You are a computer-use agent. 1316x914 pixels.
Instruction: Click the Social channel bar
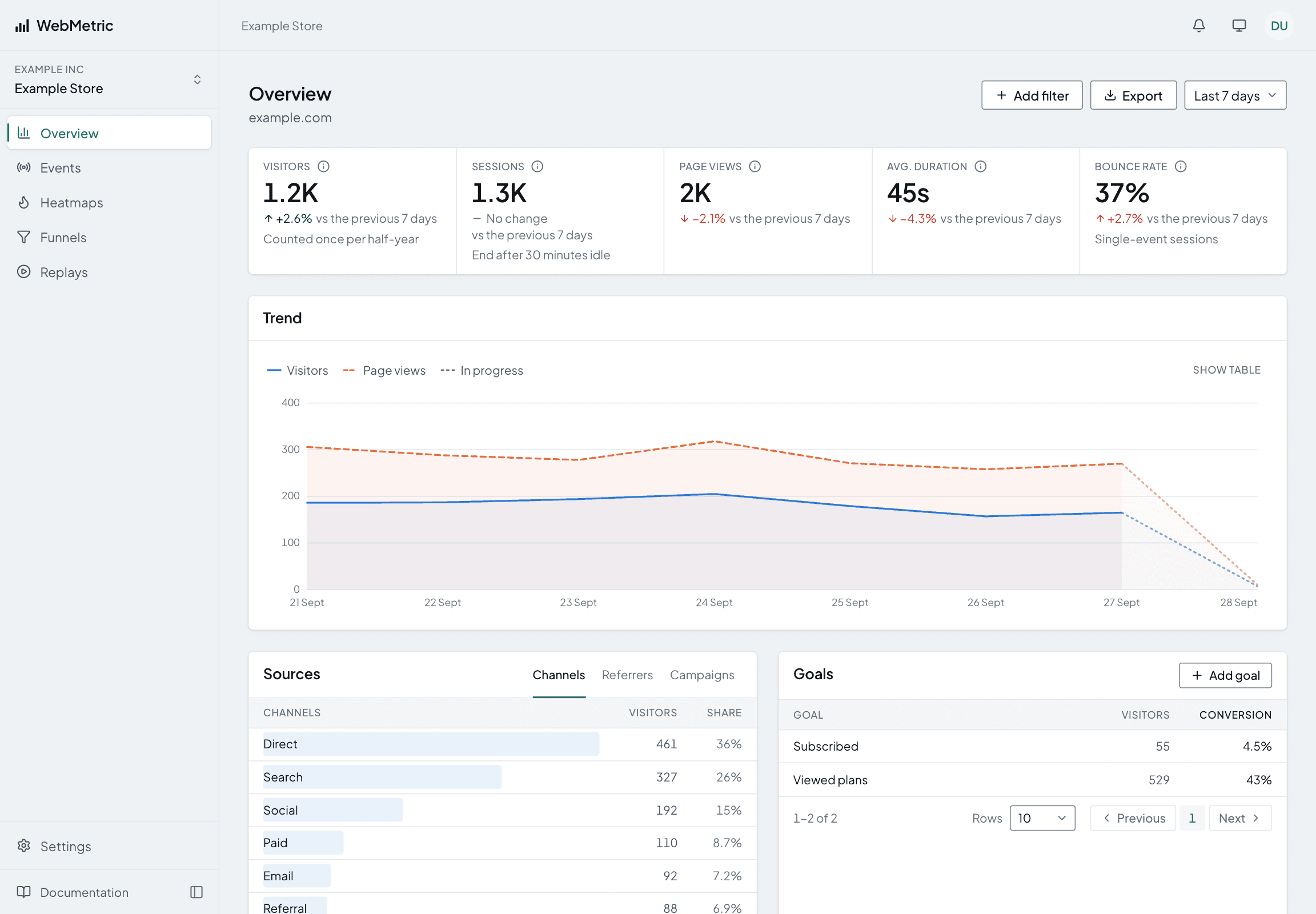333,810
